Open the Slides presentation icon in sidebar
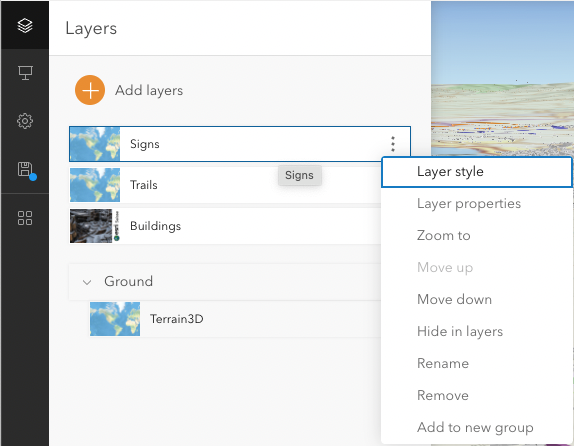 coord(25,73)
